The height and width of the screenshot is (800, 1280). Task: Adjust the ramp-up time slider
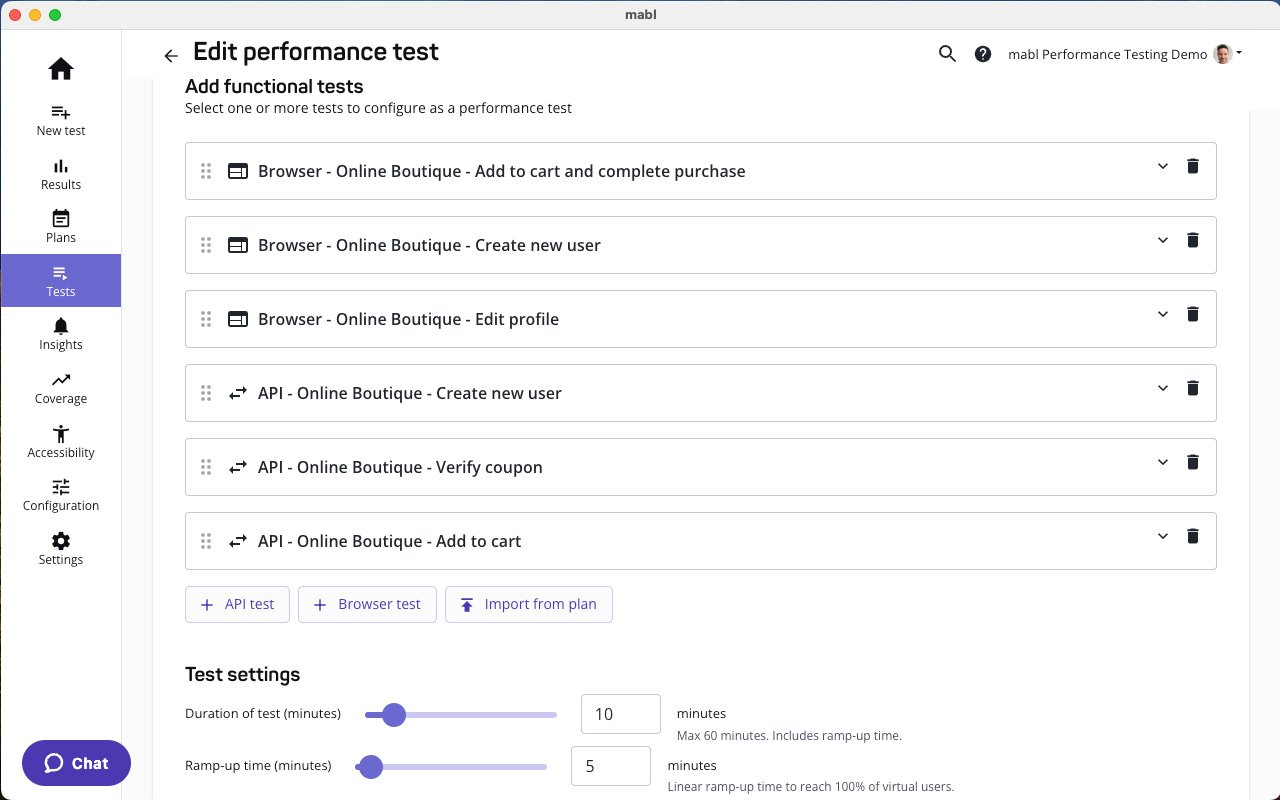pos(371,766)
